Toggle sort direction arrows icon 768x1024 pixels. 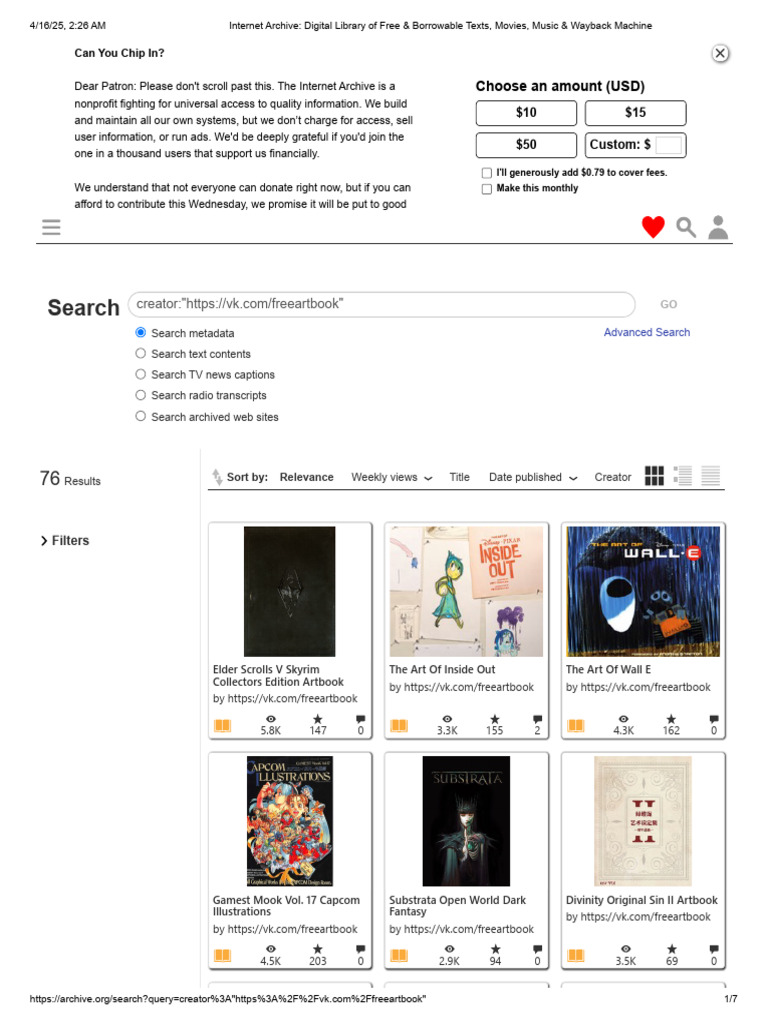pos(217,477)
